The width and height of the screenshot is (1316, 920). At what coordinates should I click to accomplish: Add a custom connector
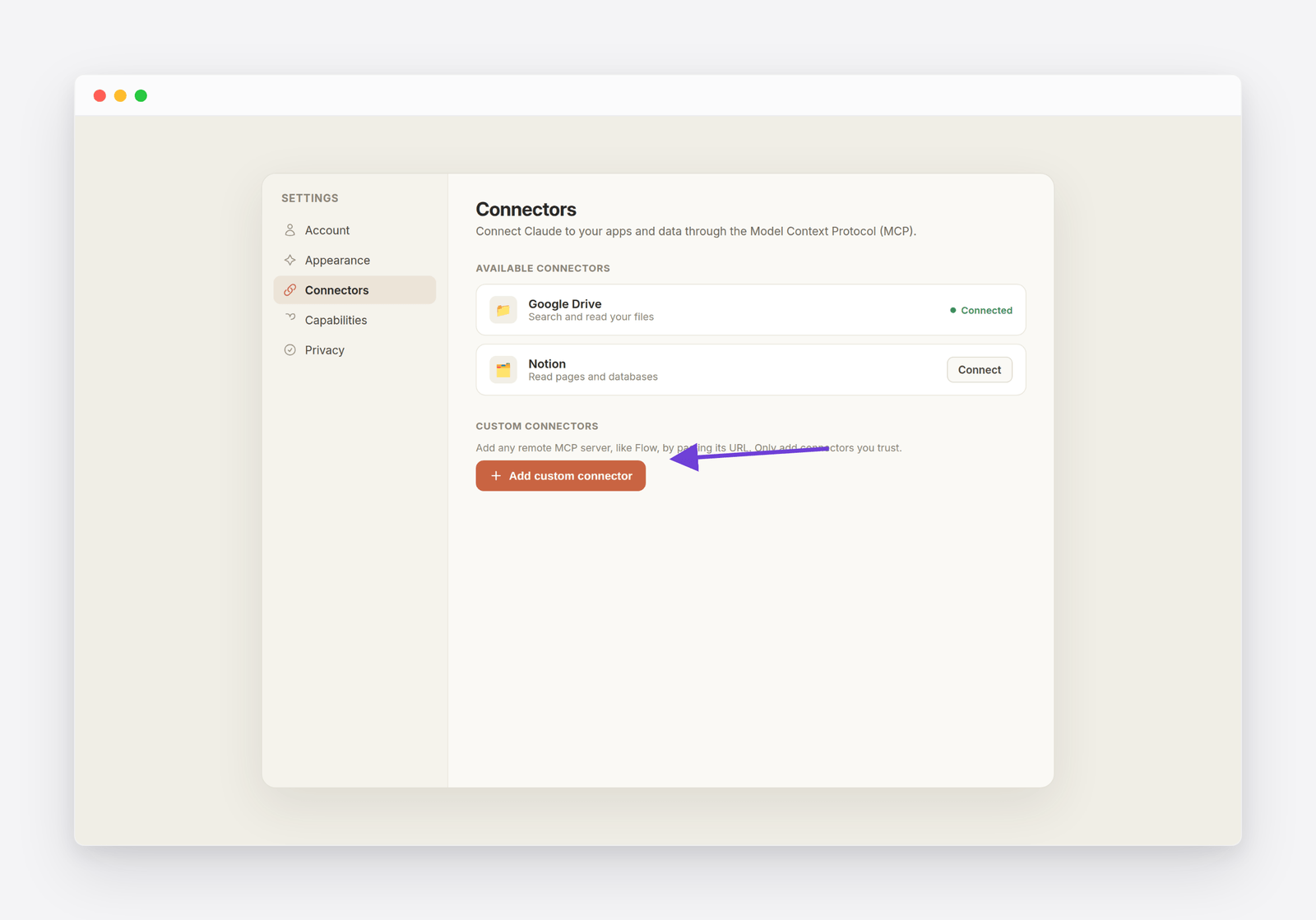pyautogui.click(x=561, y=476)
